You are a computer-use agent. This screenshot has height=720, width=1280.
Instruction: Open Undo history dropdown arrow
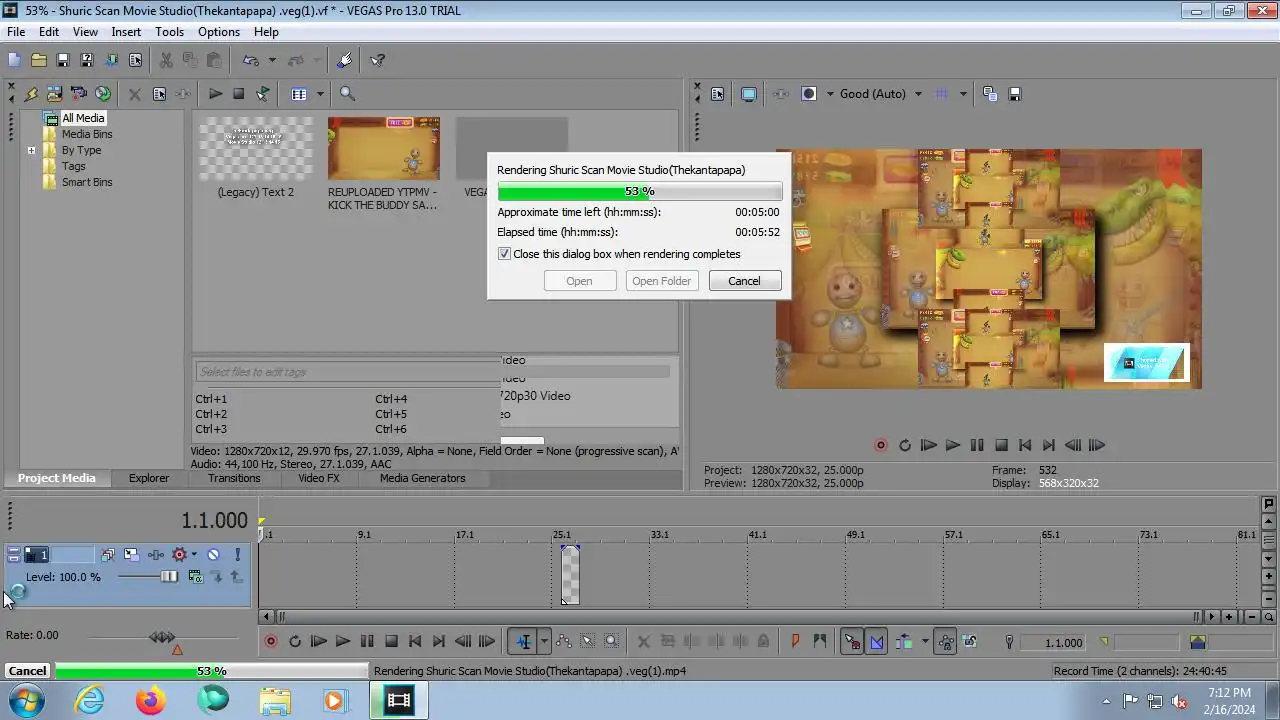click(x=271, y=60)
